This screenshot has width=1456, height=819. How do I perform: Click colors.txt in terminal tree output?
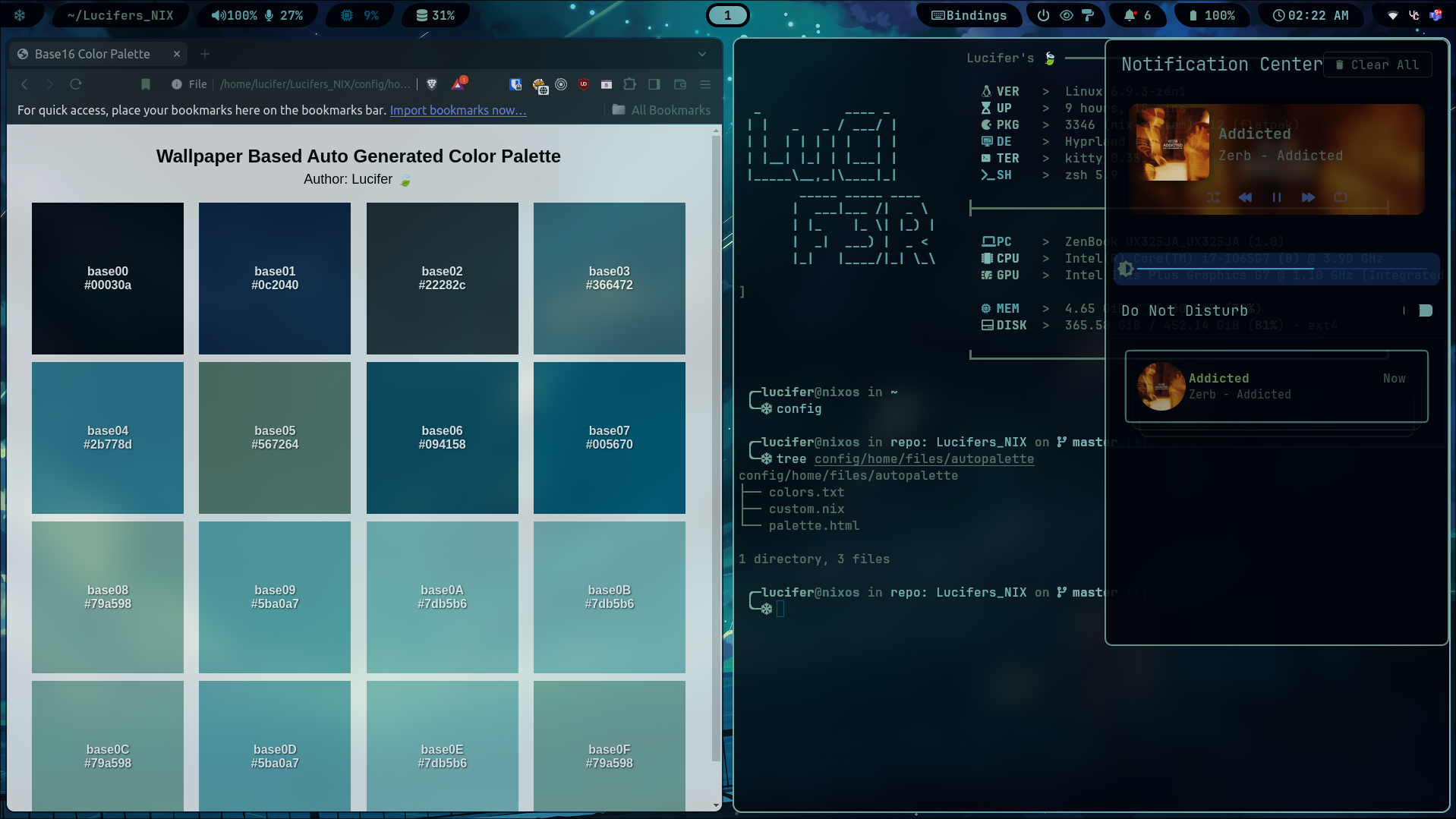[806, 493]
